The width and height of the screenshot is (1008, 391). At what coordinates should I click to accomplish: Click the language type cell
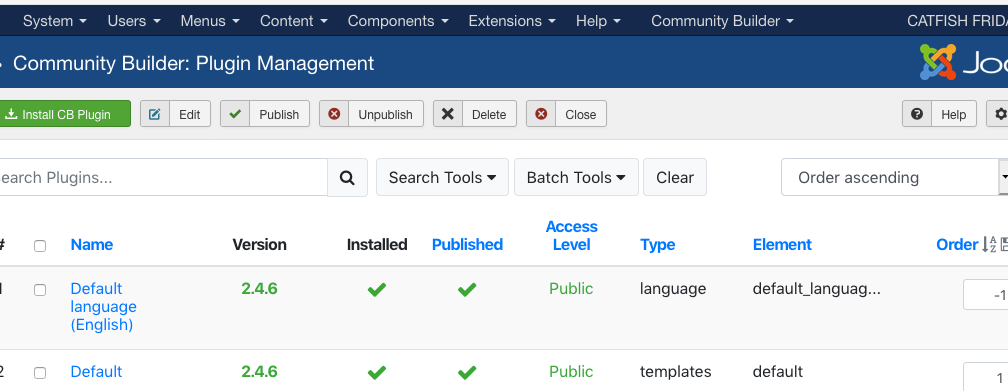click(673, 289)
